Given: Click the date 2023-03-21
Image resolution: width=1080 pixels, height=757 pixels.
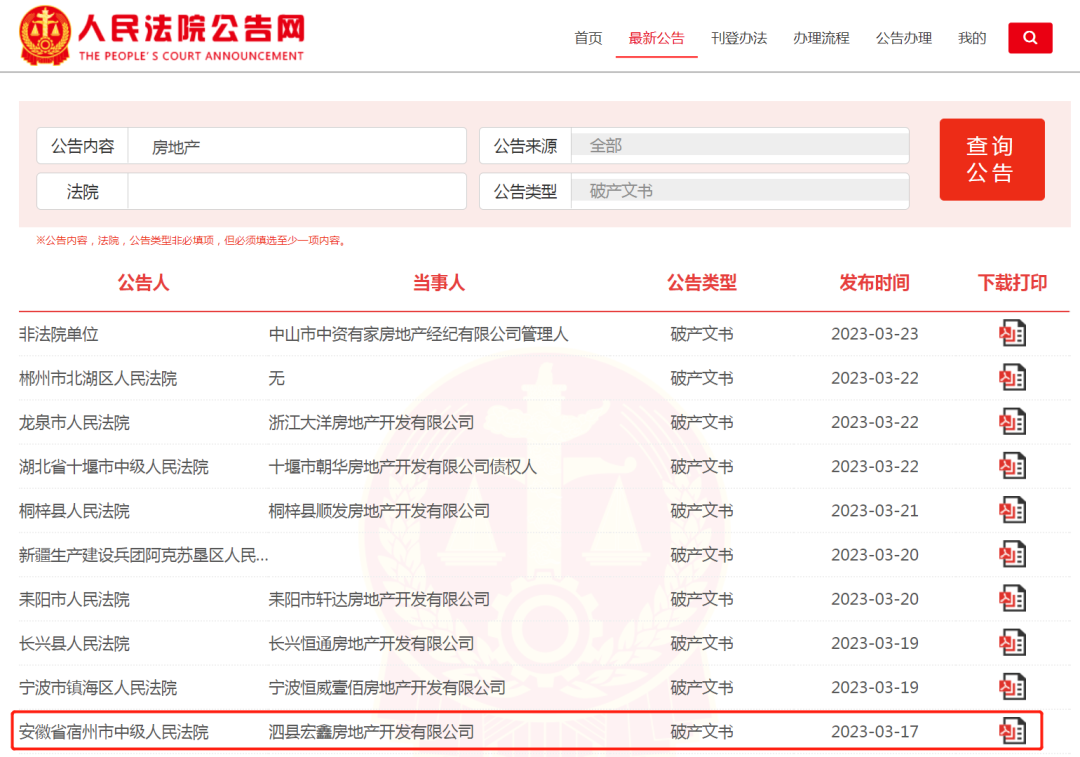Looking at the screenshot, I should 875,511.
